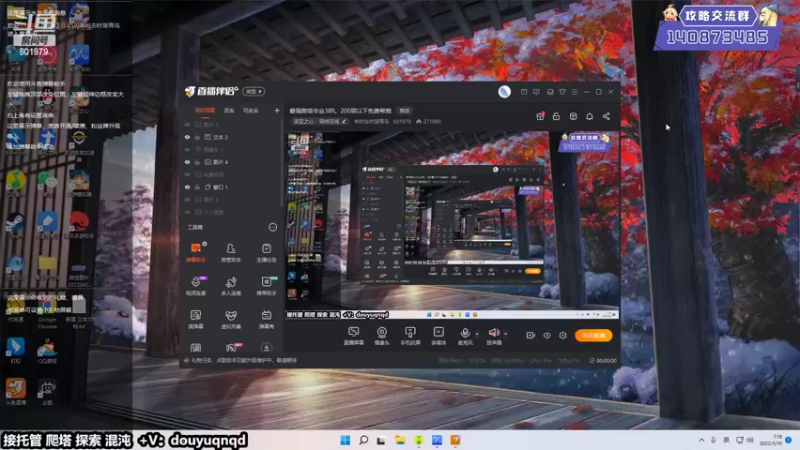Edit stream category pencil icon
Viewport: 800px width, 450px height.
click(344, 121)
